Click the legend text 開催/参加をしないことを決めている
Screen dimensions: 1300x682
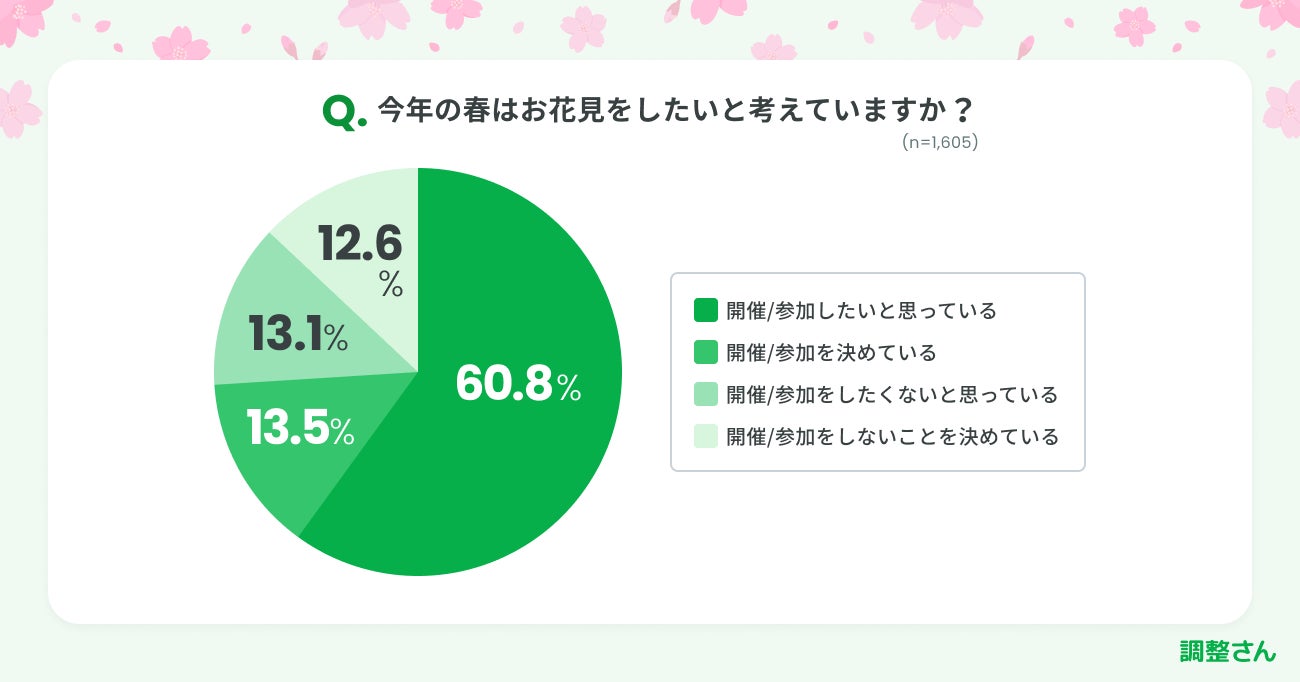point(892,436)
